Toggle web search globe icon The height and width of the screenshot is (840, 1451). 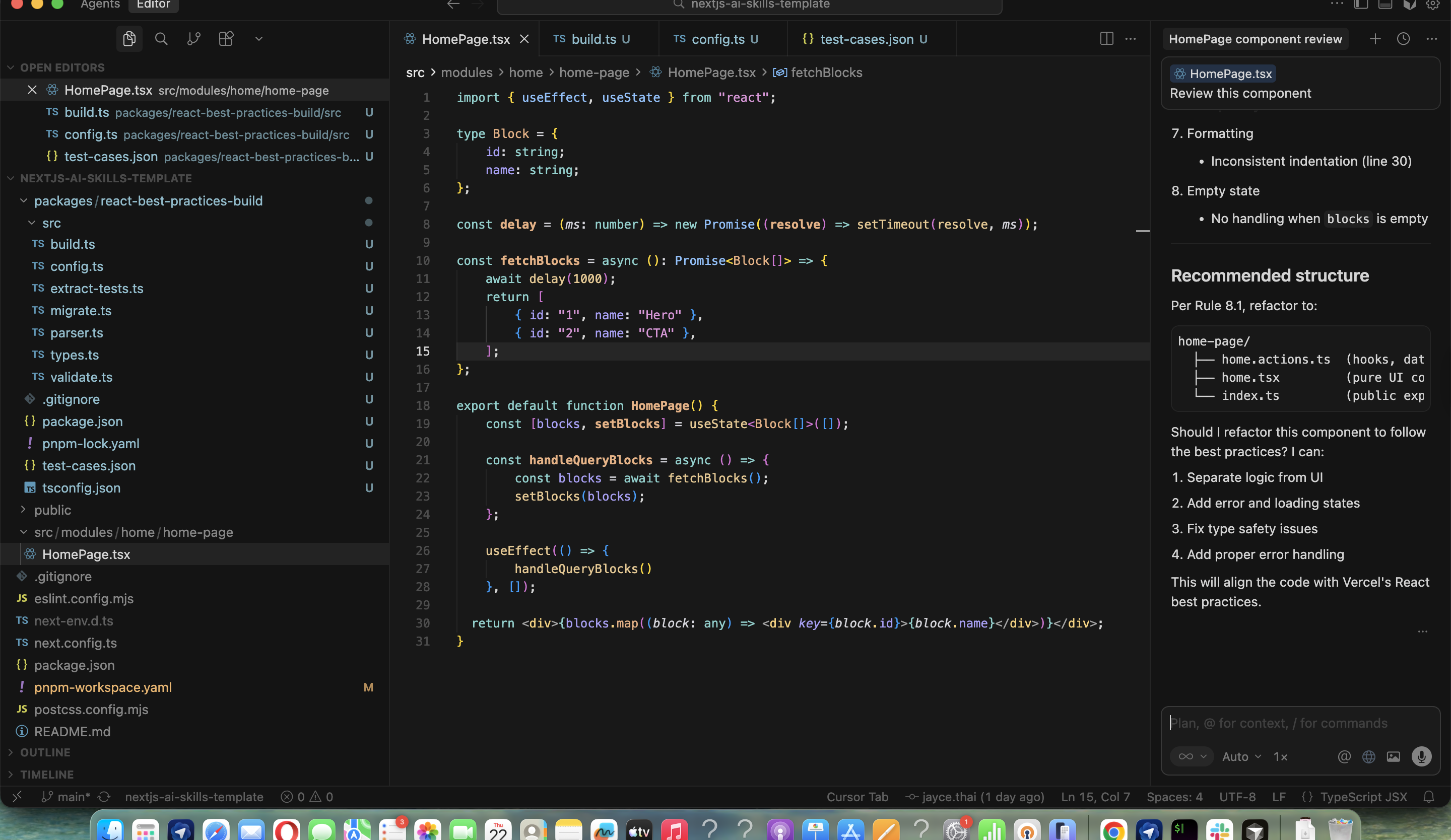pyautogui.click(x=1369, y=756)
